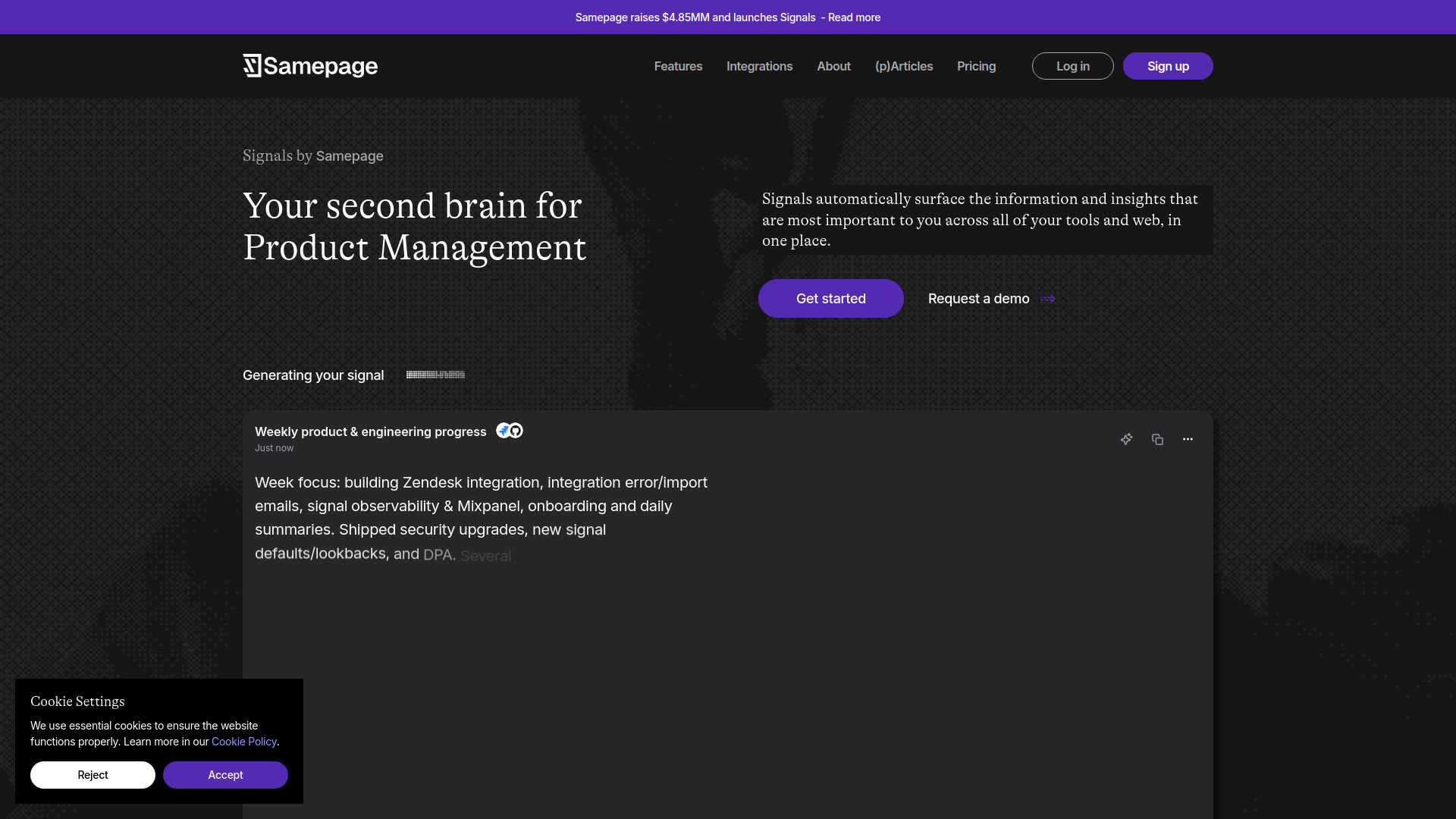Click the Samepage logo

(310, 66)
